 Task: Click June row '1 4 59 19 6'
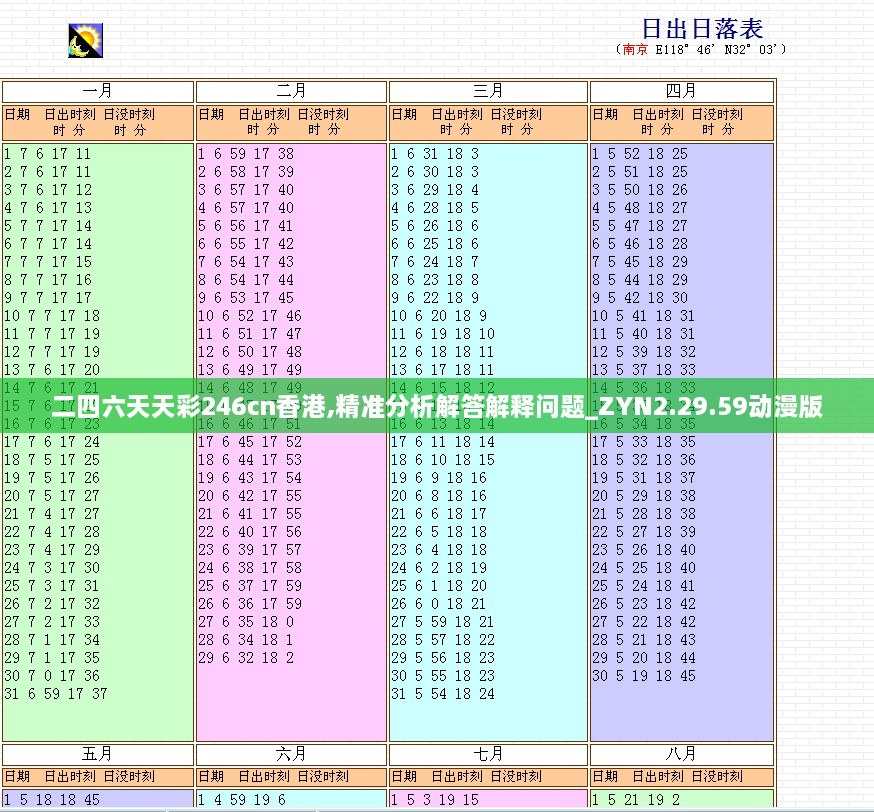pyautogui.click(x=242, y=800)
